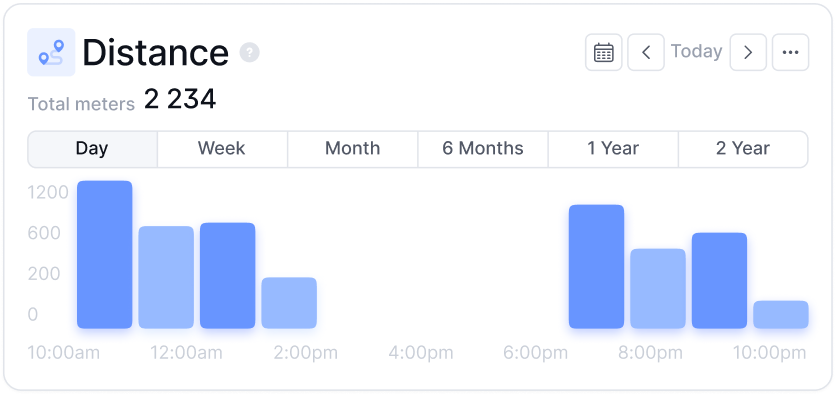The image size is (836, 395).
Task: Switch to the Month range tab
Action: click(x=352, y=149)
